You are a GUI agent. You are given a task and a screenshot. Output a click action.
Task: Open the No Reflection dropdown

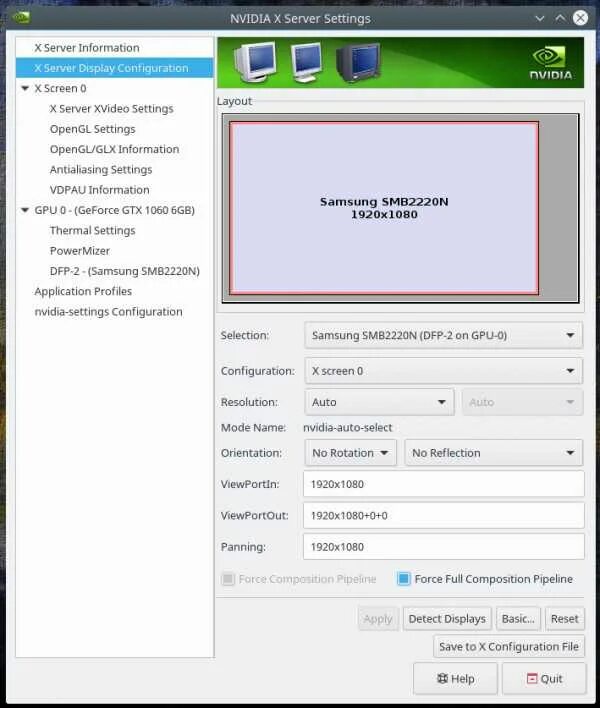[x=494, y=452]
